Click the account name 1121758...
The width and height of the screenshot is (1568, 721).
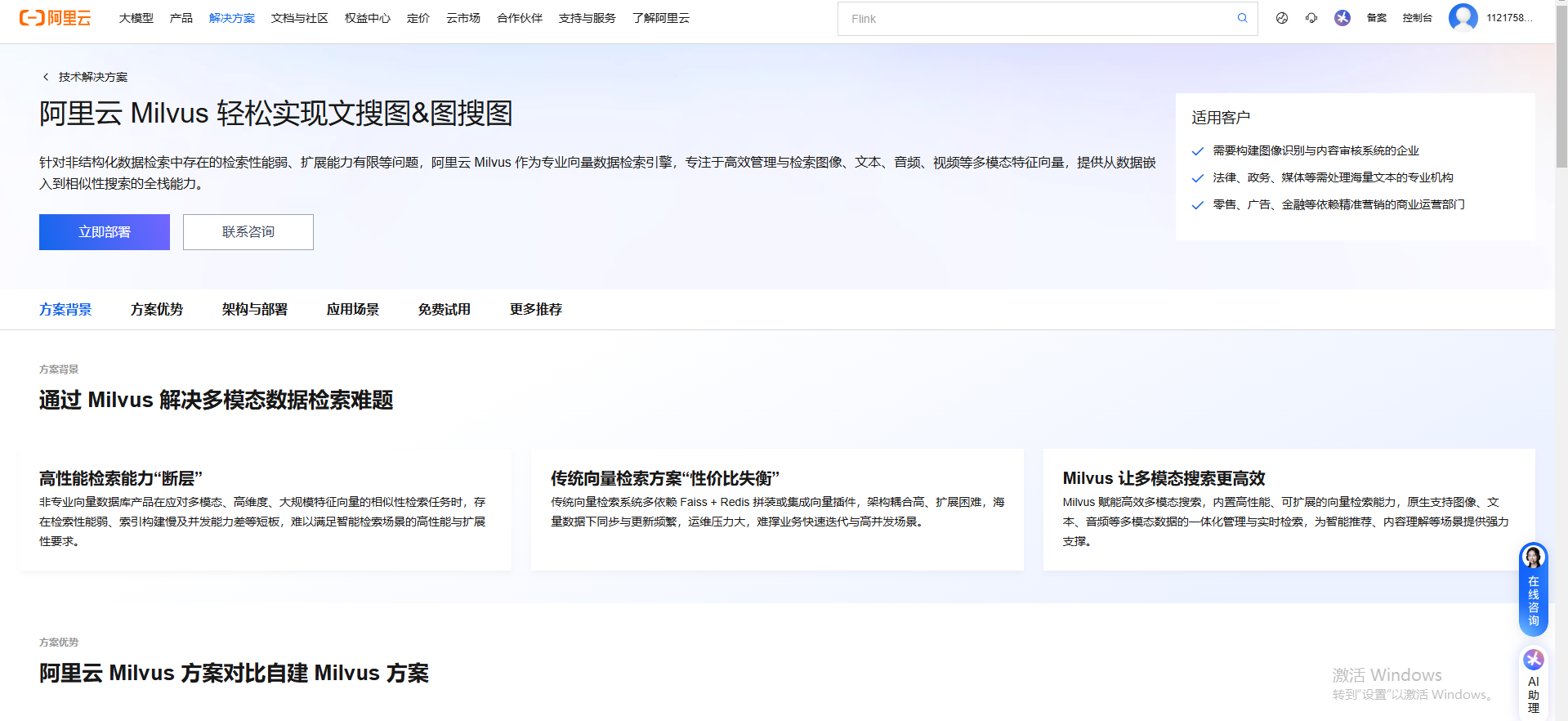point(1509,18)
